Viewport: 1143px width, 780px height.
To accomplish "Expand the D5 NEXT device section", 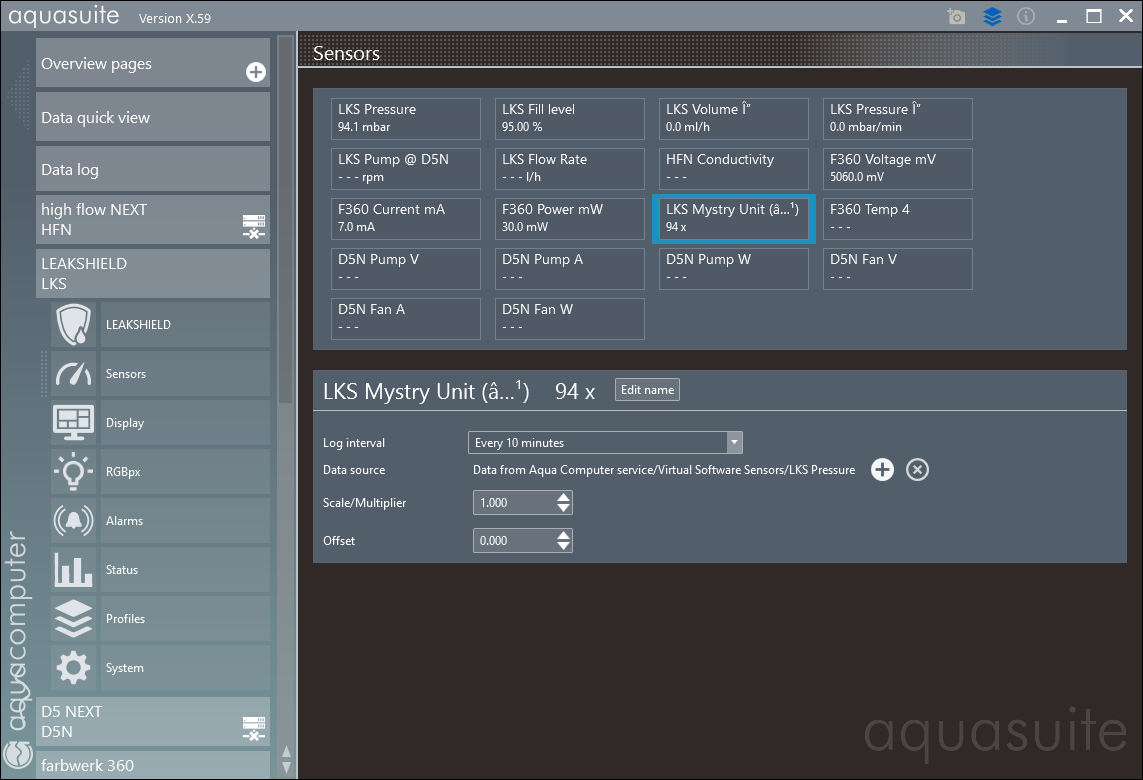I will pos(153,721).
